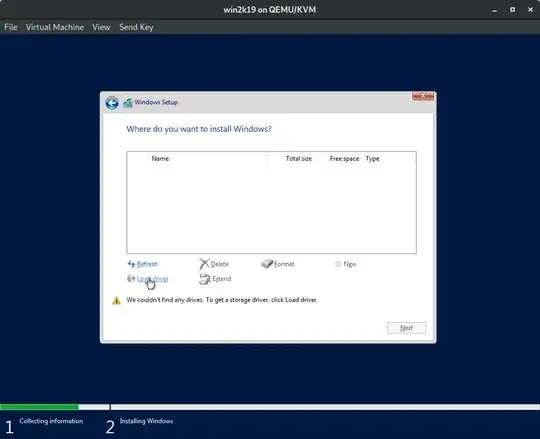
Task: Click the Format link text
Action: pyautogui.click(x=284, y=264)
